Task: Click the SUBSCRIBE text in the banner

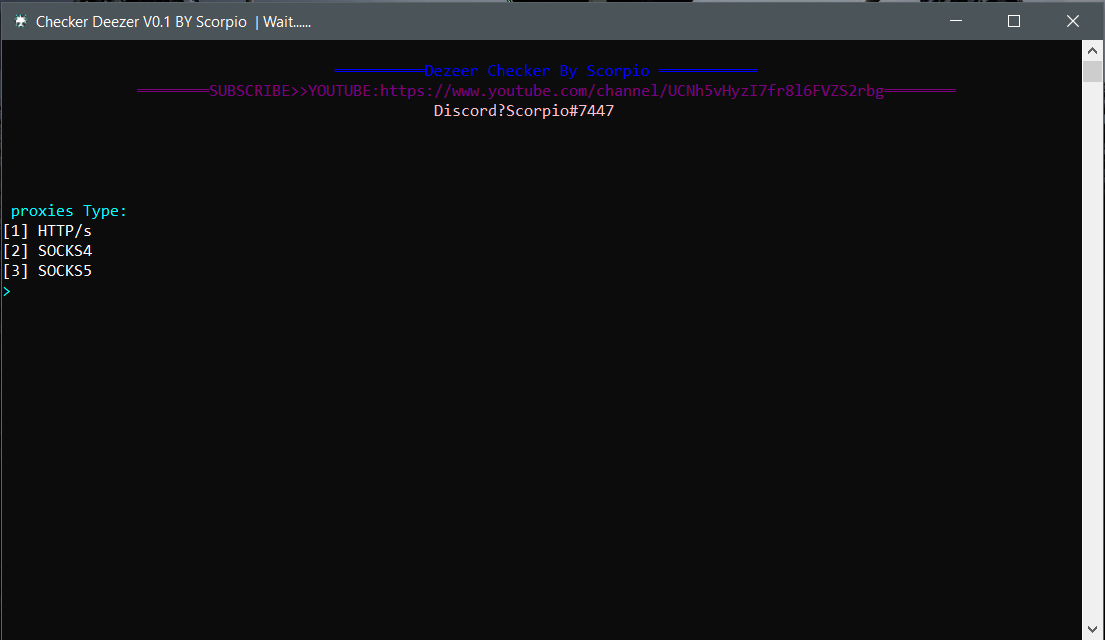Action: coord(250,91)
